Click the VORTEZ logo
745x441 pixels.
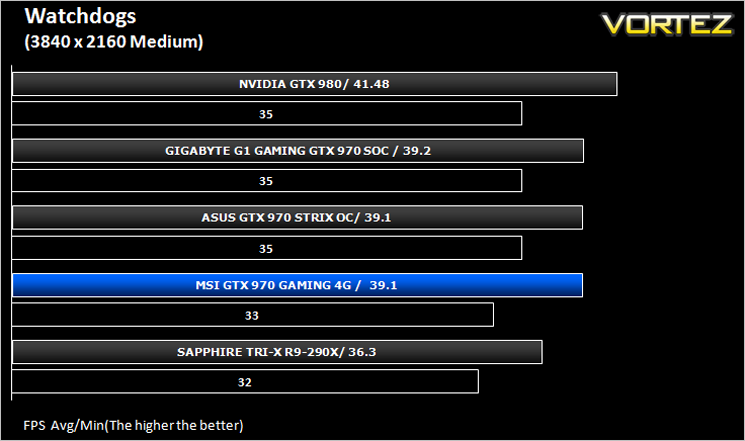(x=668, y=25)
